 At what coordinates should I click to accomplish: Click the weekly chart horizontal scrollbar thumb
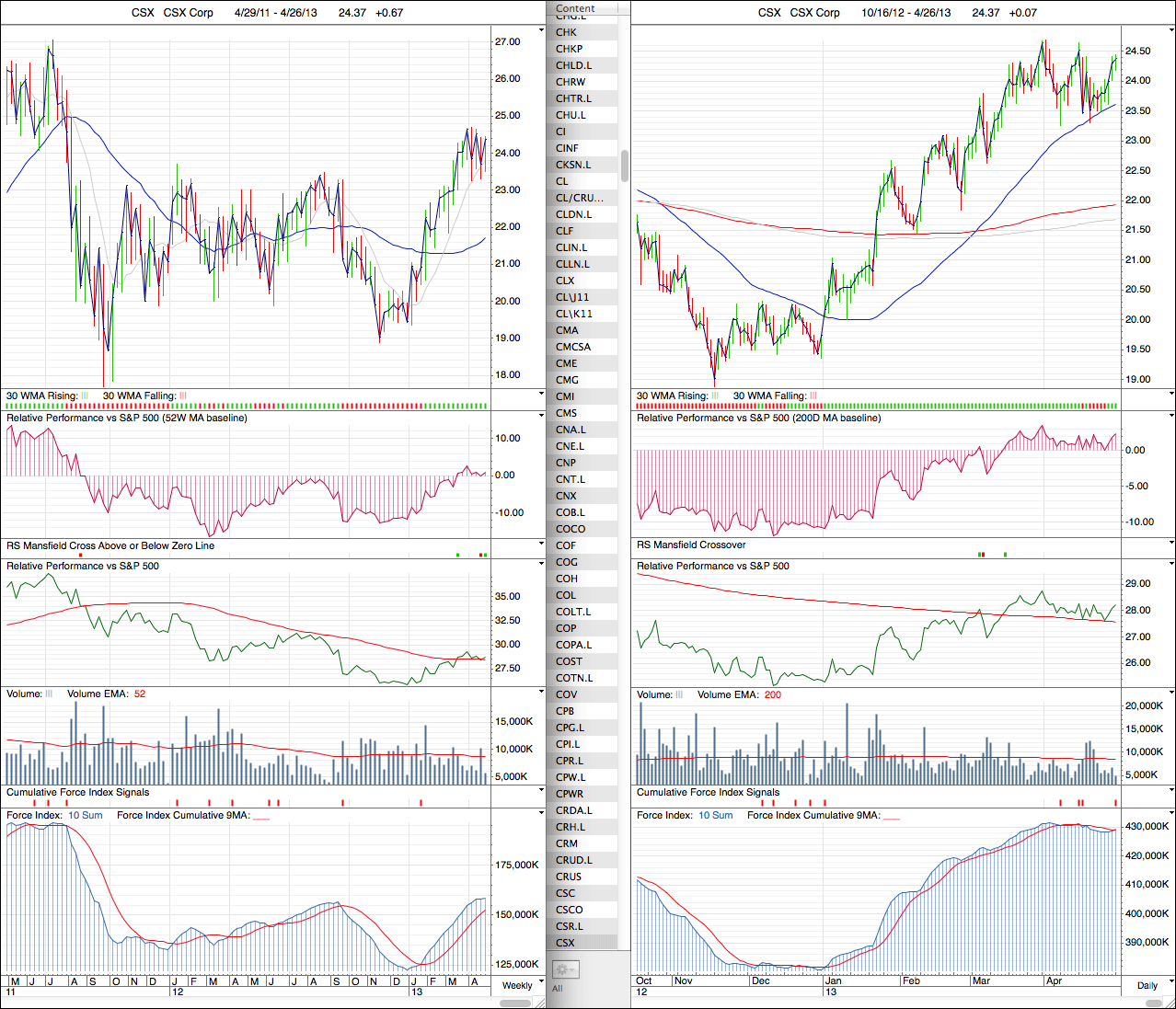coord(517,1003)
